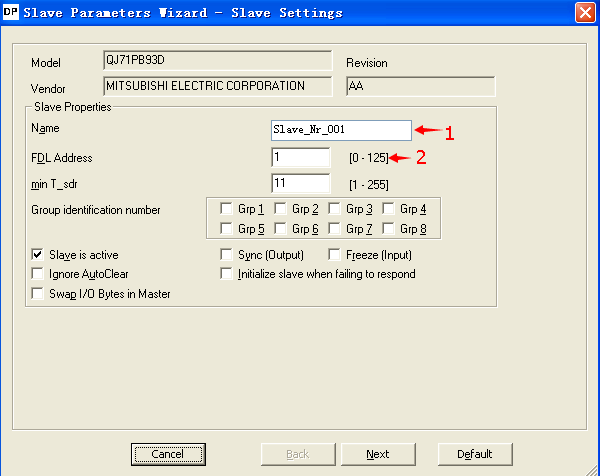
Task: Close the Slave Parameters Wizard window
Action: click(x=585, y=13)
